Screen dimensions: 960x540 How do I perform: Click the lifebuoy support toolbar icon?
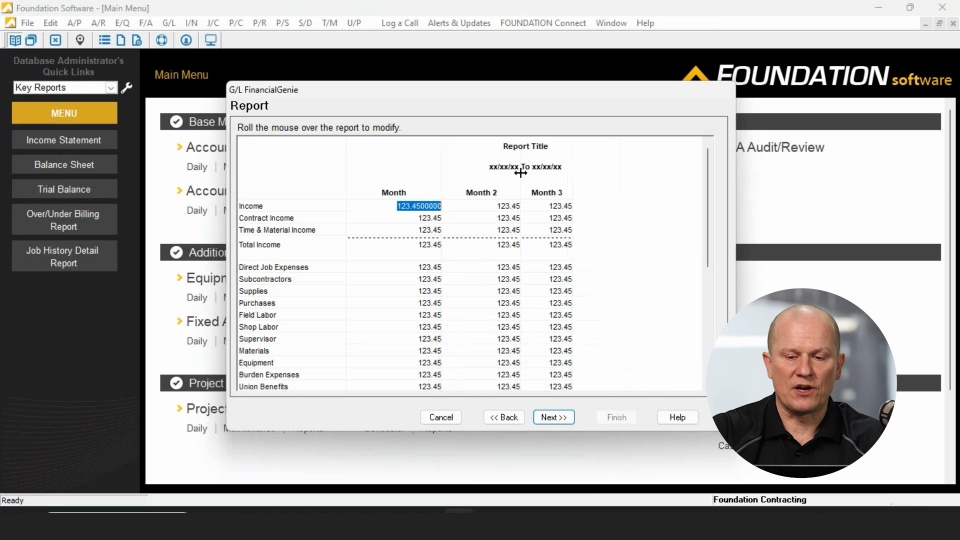161,40
